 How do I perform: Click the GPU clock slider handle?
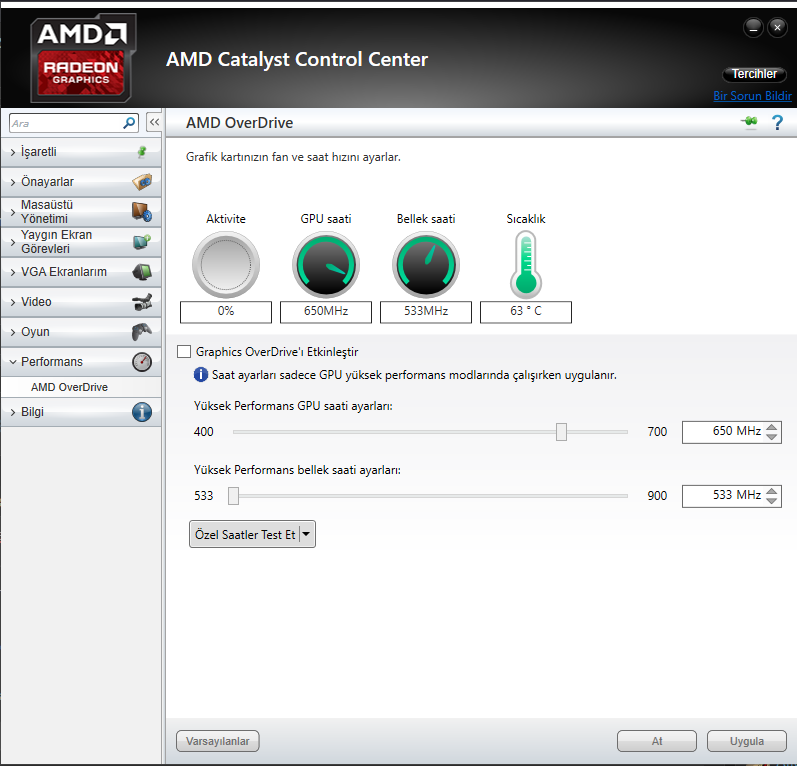point(561,432)
